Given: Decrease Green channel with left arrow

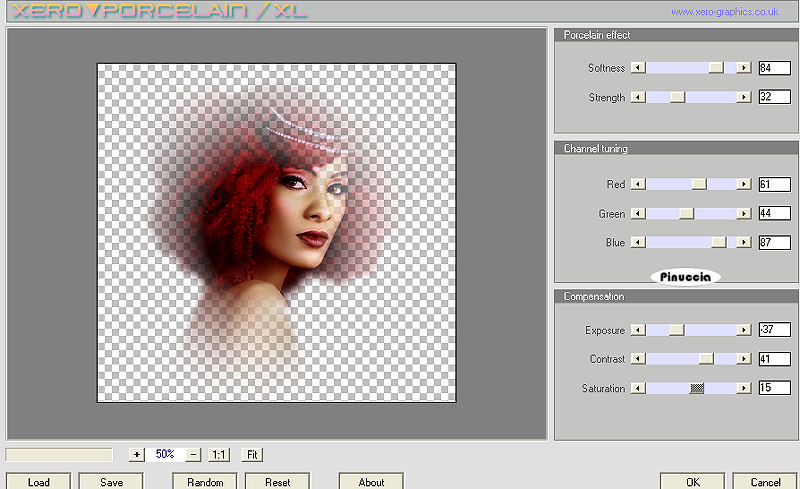Looking at the screenshot, I should (x=638, y=213).
